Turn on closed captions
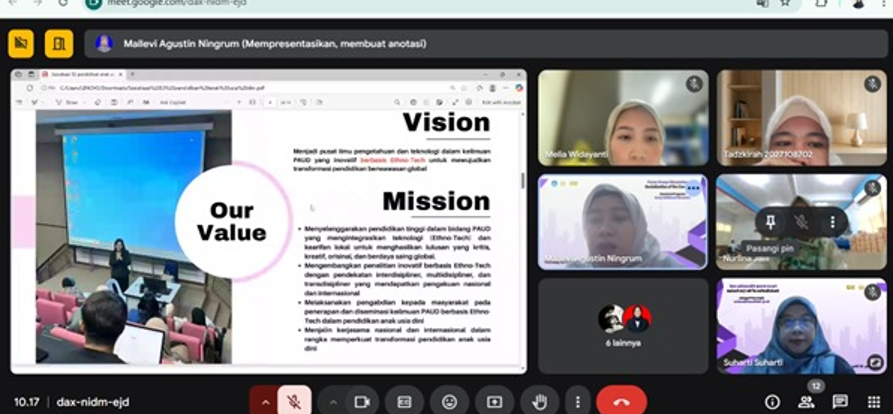 [404, 401]
